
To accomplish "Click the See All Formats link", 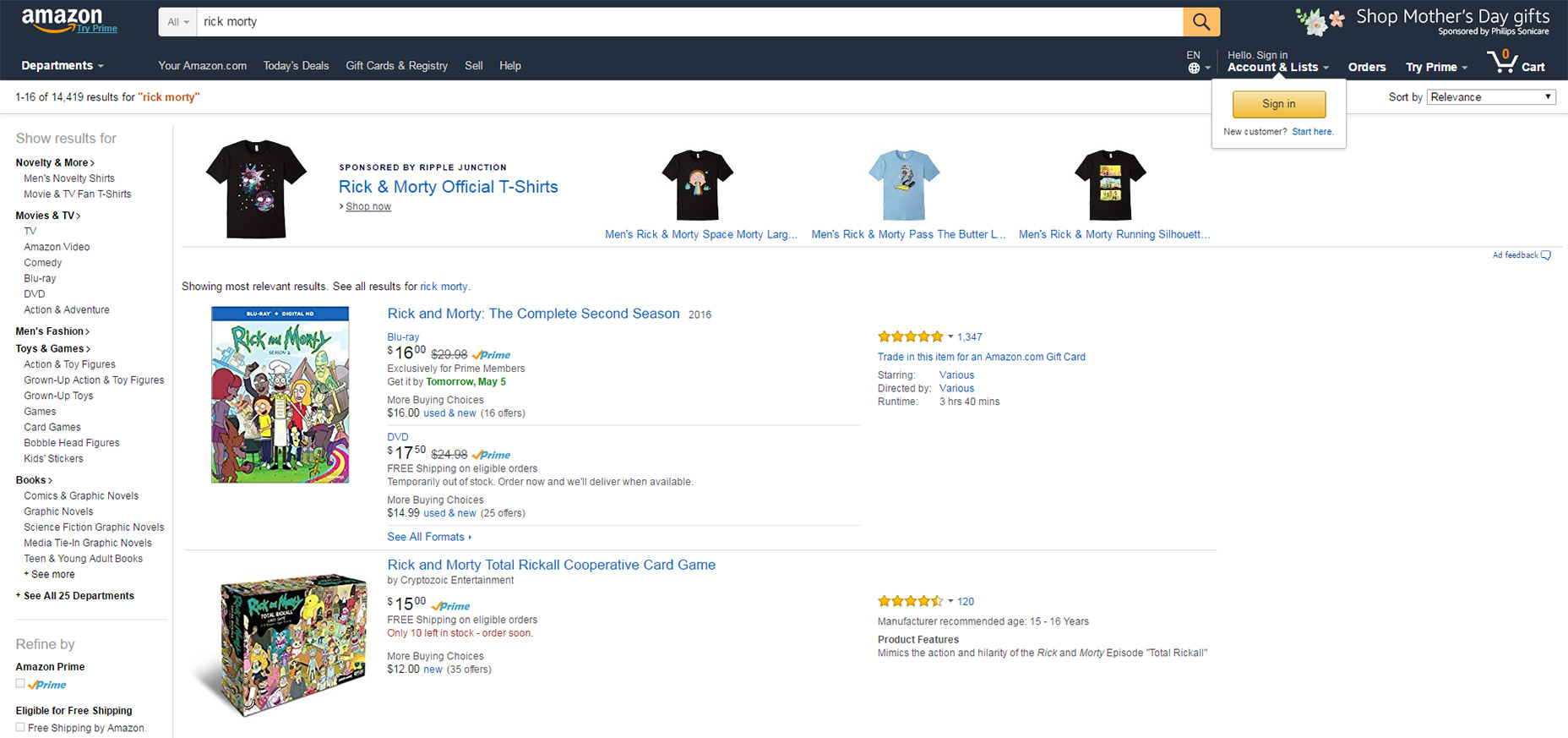I will (x=428, y=537).
